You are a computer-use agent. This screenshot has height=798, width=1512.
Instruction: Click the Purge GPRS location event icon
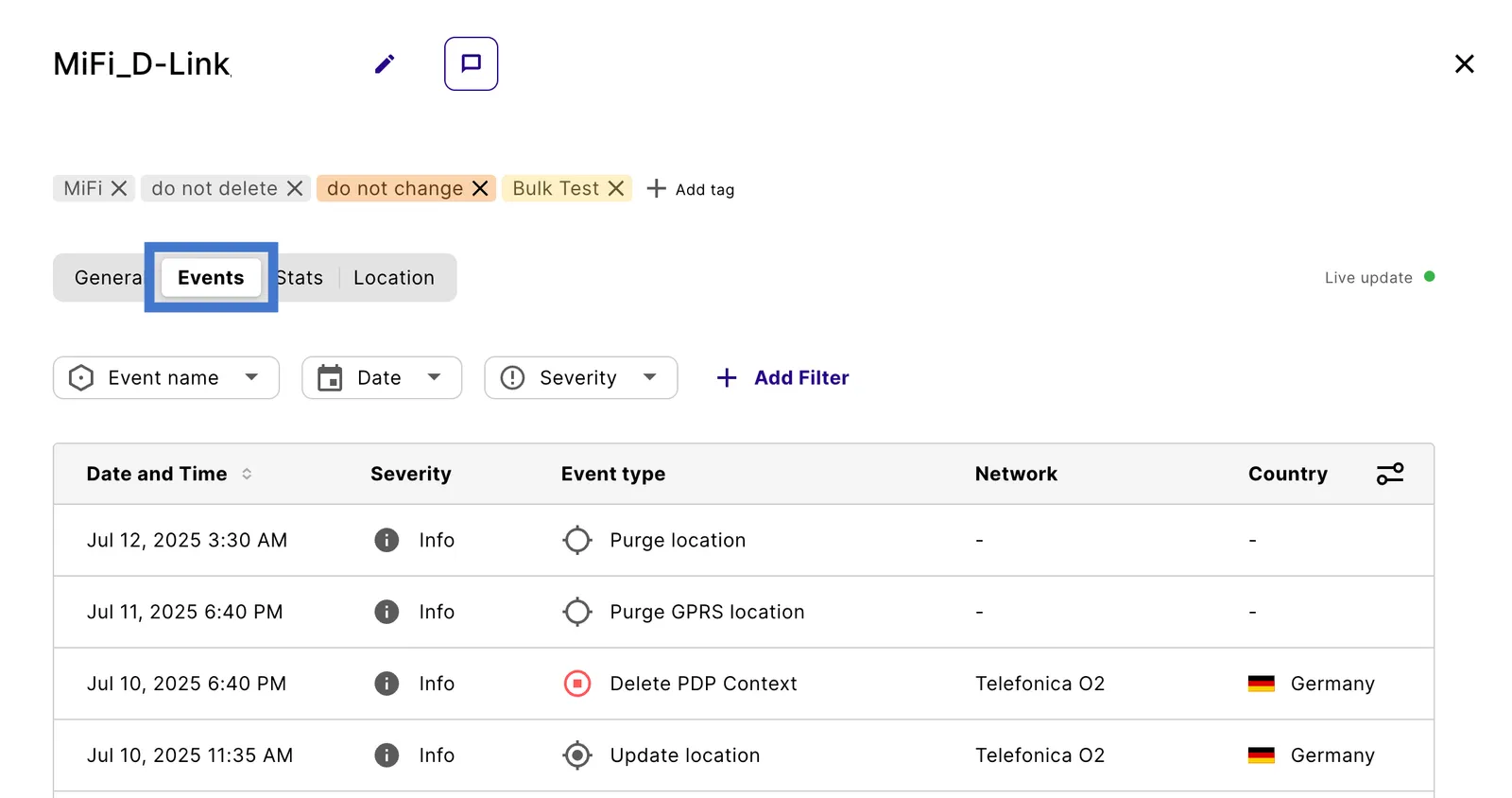point(577,612)
